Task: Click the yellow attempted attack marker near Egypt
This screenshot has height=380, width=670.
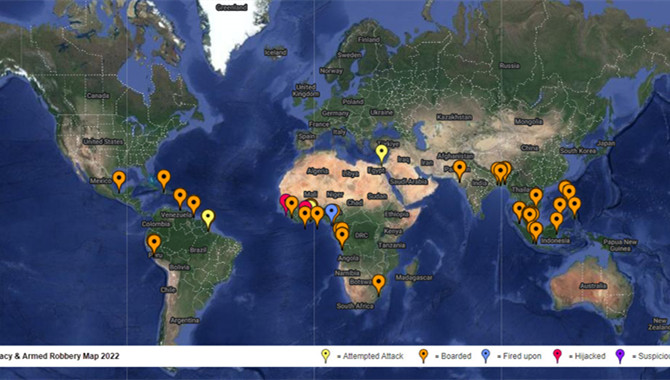Action: coord(382,153)
